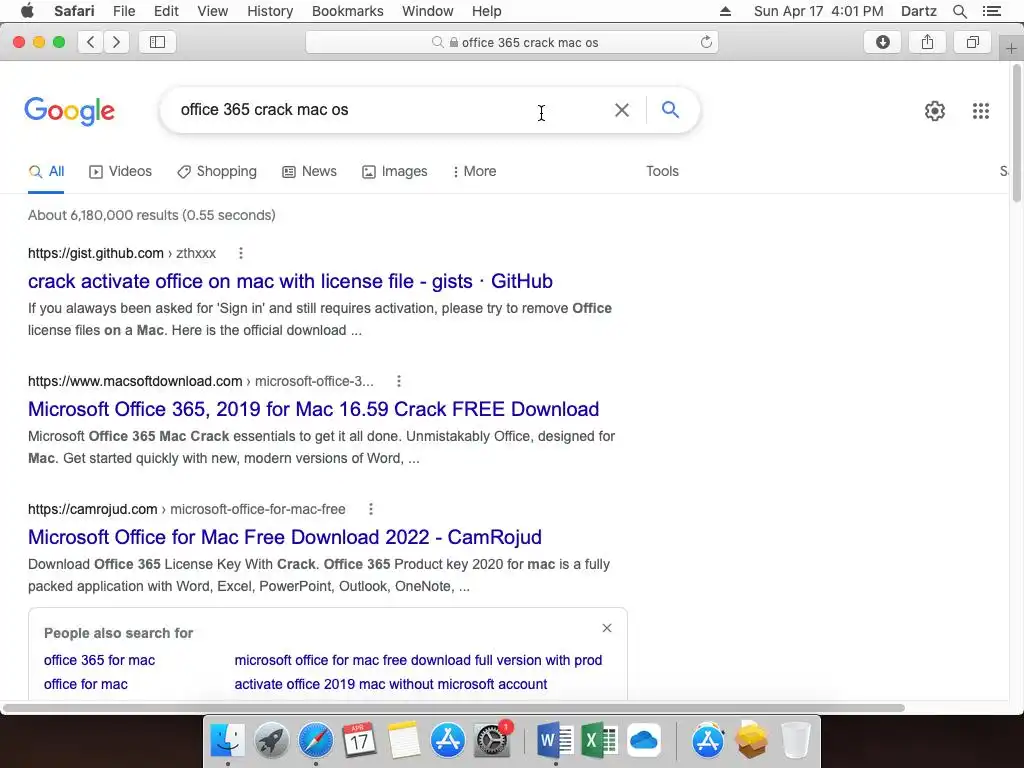This screenshot has height=768, width=1024.
Task: Open the History menu
Action: tap(270, 11)
